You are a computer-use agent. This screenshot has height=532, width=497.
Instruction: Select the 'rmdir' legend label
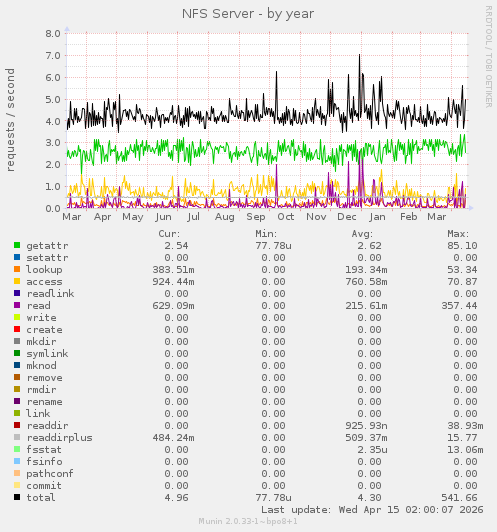[x=41, y=390]
